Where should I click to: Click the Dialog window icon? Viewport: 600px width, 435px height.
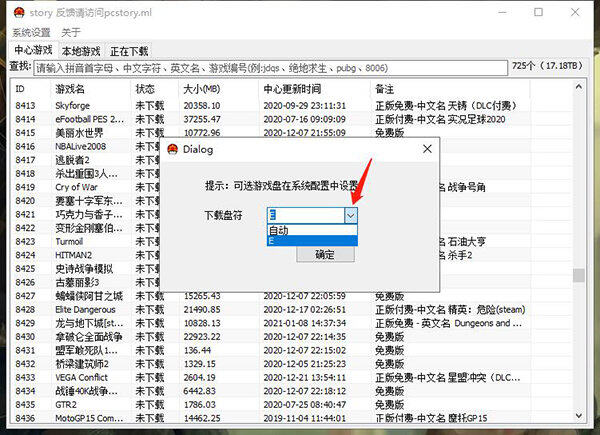tap(173, 149)
